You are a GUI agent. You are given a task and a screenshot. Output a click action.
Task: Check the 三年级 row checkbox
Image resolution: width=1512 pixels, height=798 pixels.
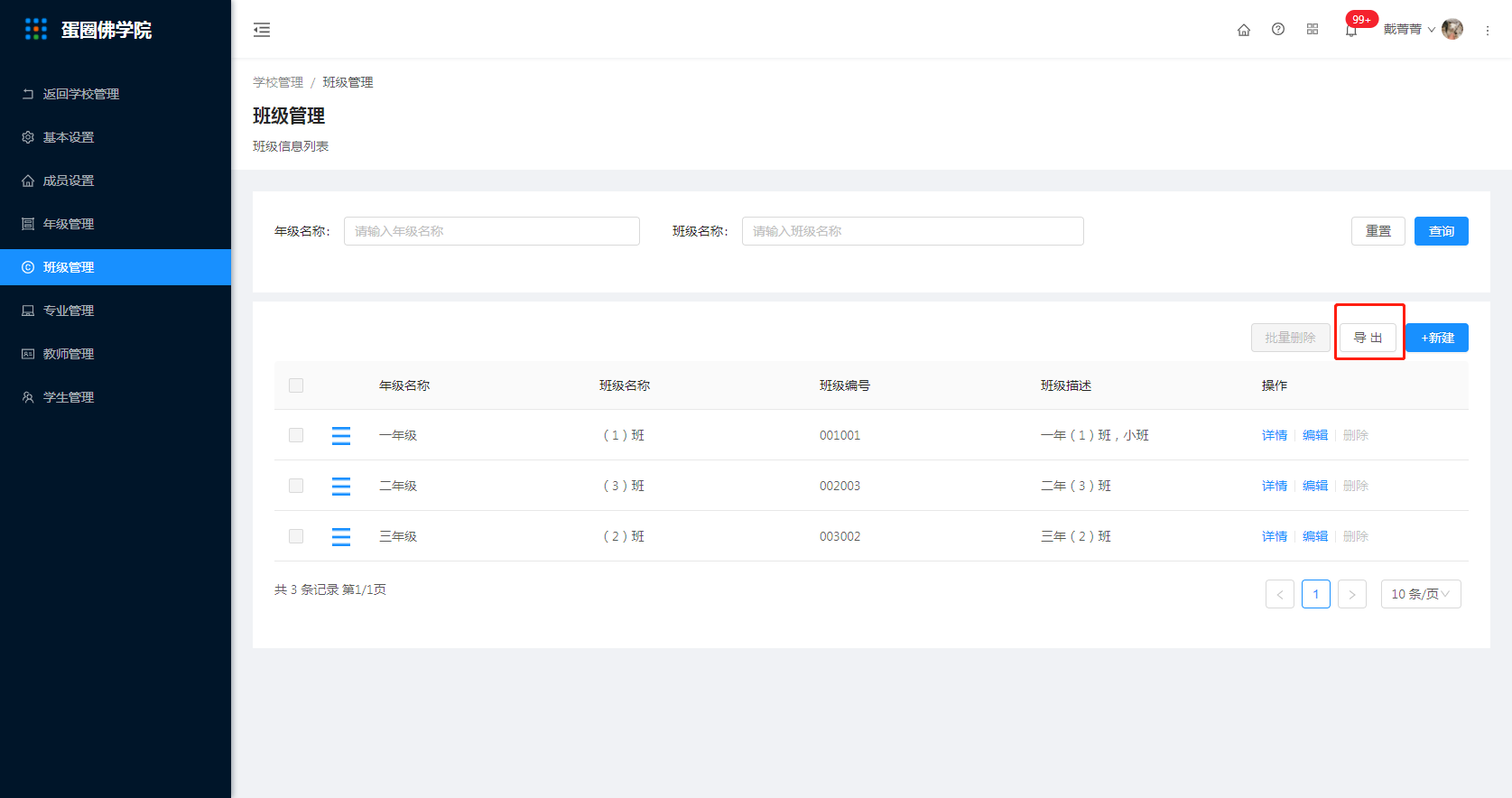point(296,536)
